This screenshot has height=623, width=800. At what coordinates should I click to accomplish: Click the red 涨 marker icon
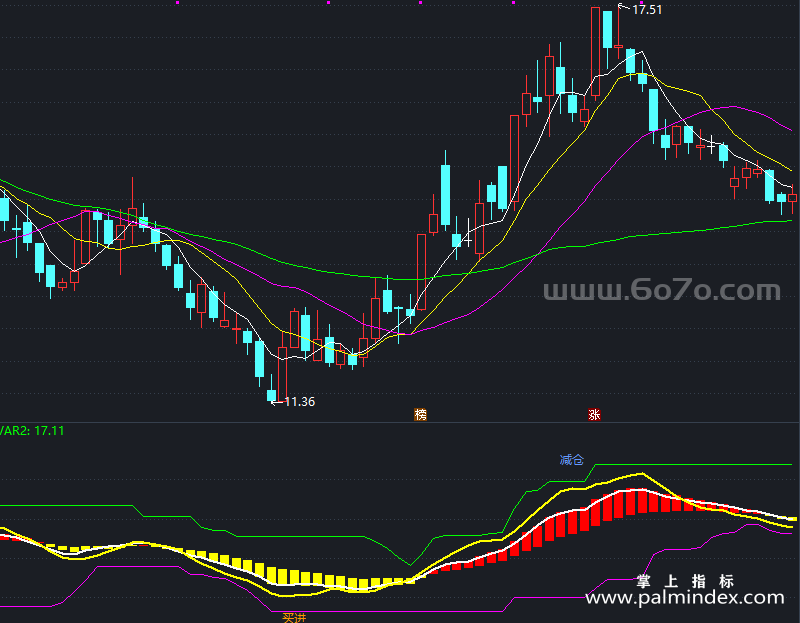click(x=594, y=414)
